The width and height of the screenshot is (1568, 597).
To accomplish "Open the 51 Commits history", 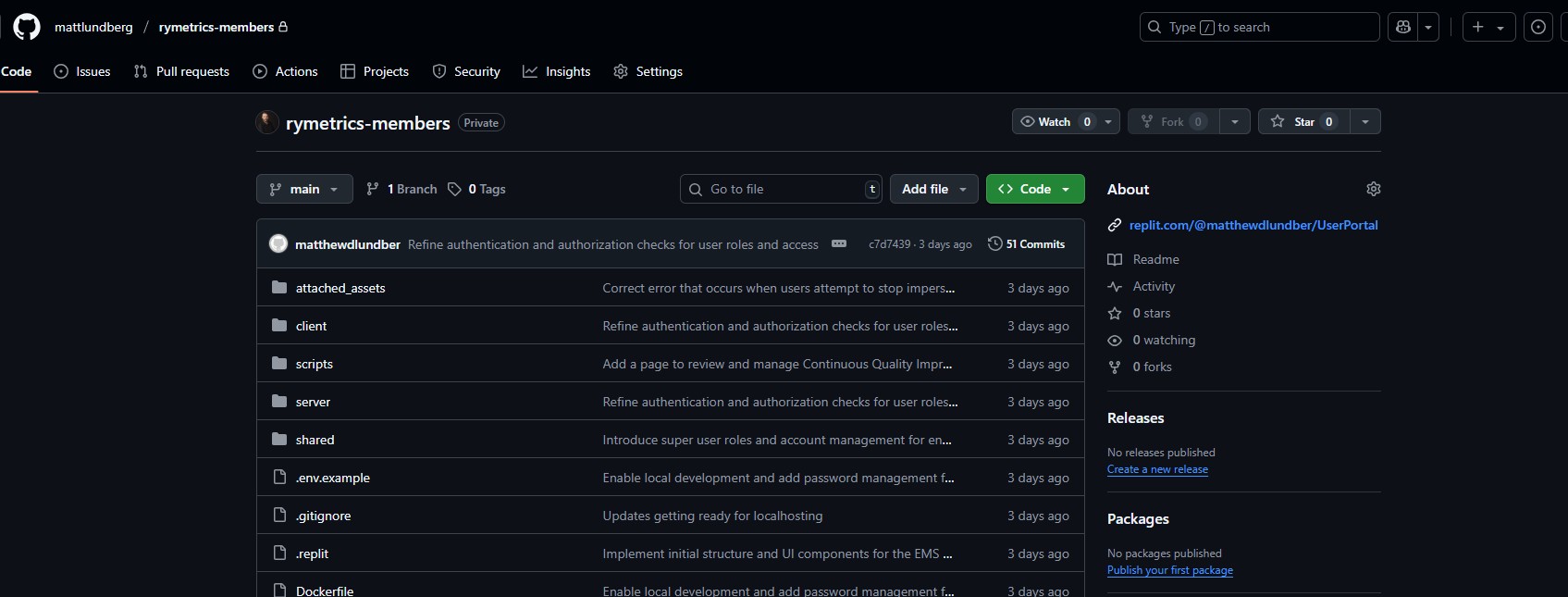I will pyautogui.click(x=1027, y=244).
